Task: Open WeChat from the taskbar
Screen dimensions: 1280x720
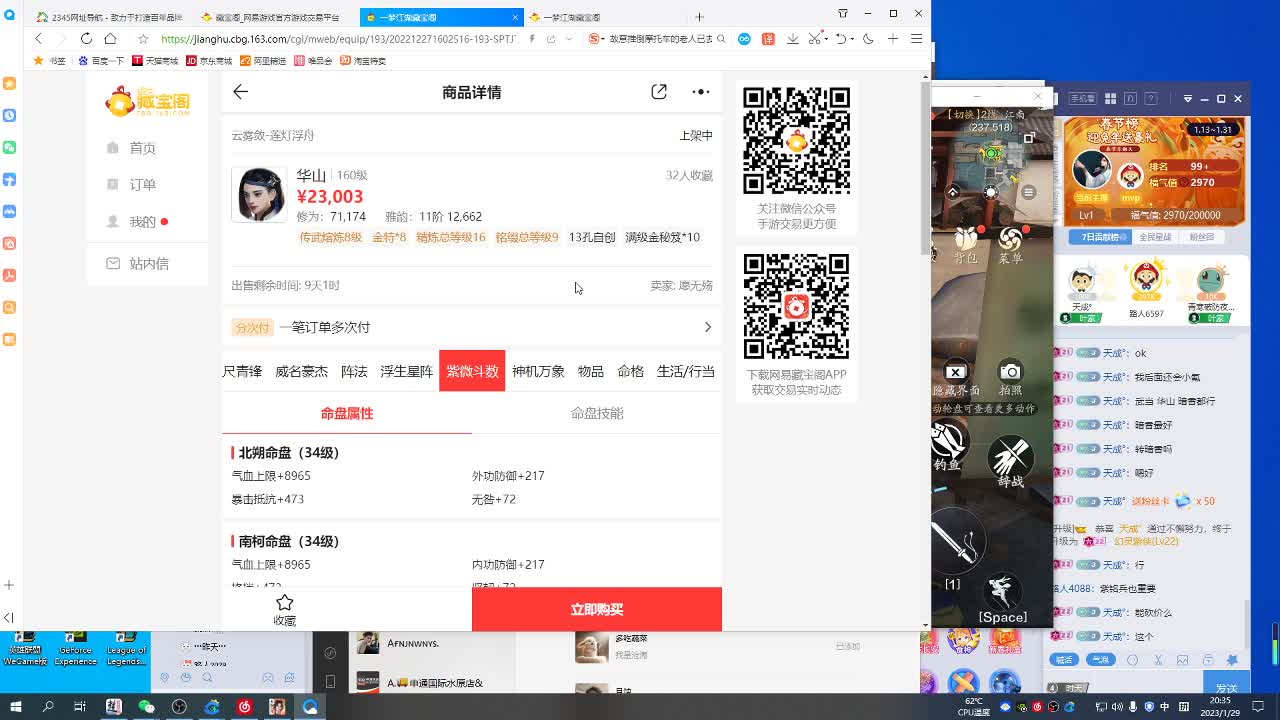Action: (x=146, y=706)
